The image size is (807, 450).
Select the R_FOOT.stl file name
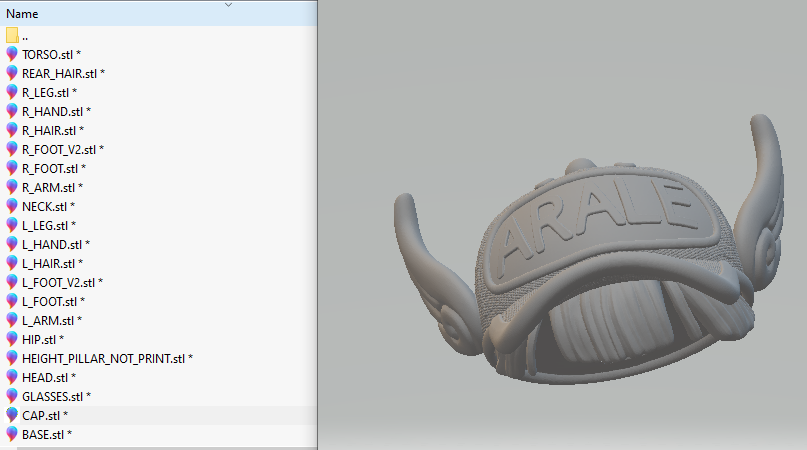(x=54, y=169)
